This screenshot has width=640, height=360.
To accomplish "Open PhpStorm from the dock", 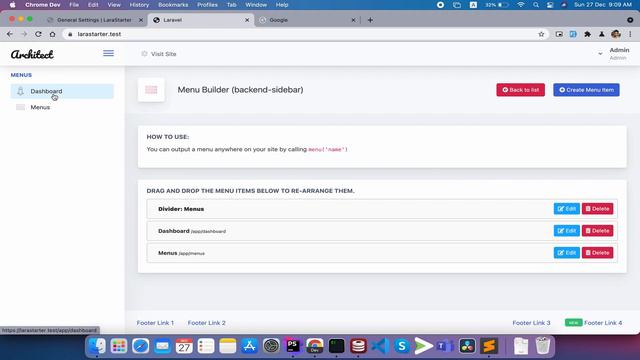I will (293, 346).
